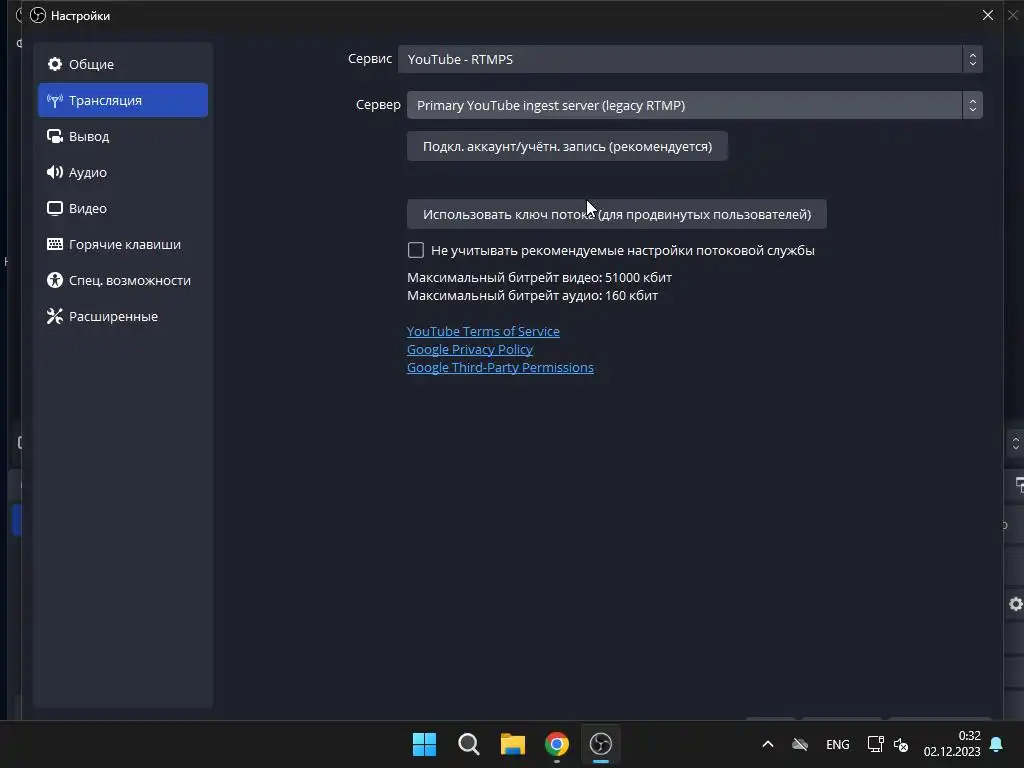Click the up-down arrows in main OBS window

(1016, 443)
